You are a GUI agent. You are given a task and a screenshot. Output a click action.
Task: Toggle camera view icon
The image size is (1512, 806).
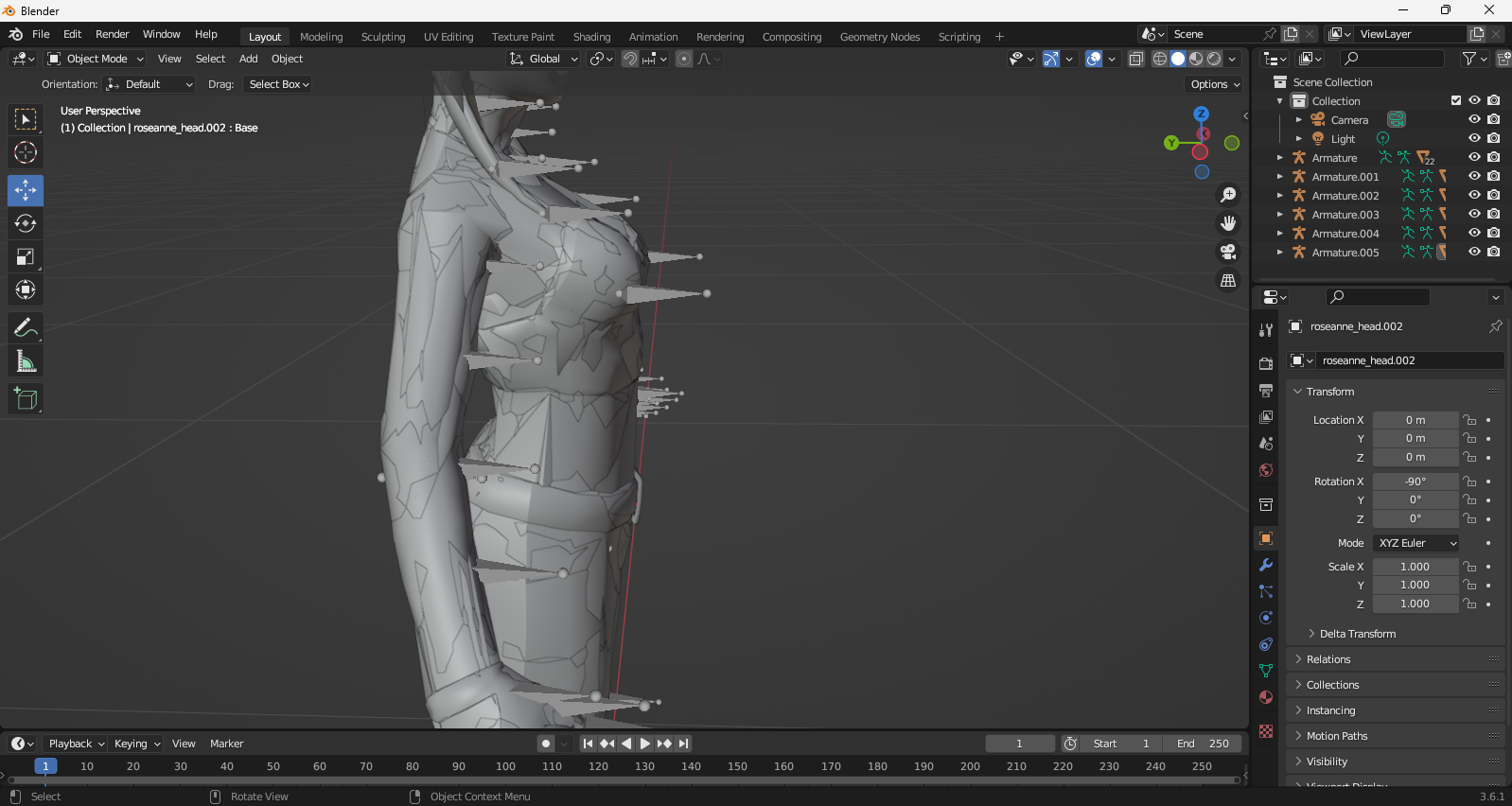1228,252
